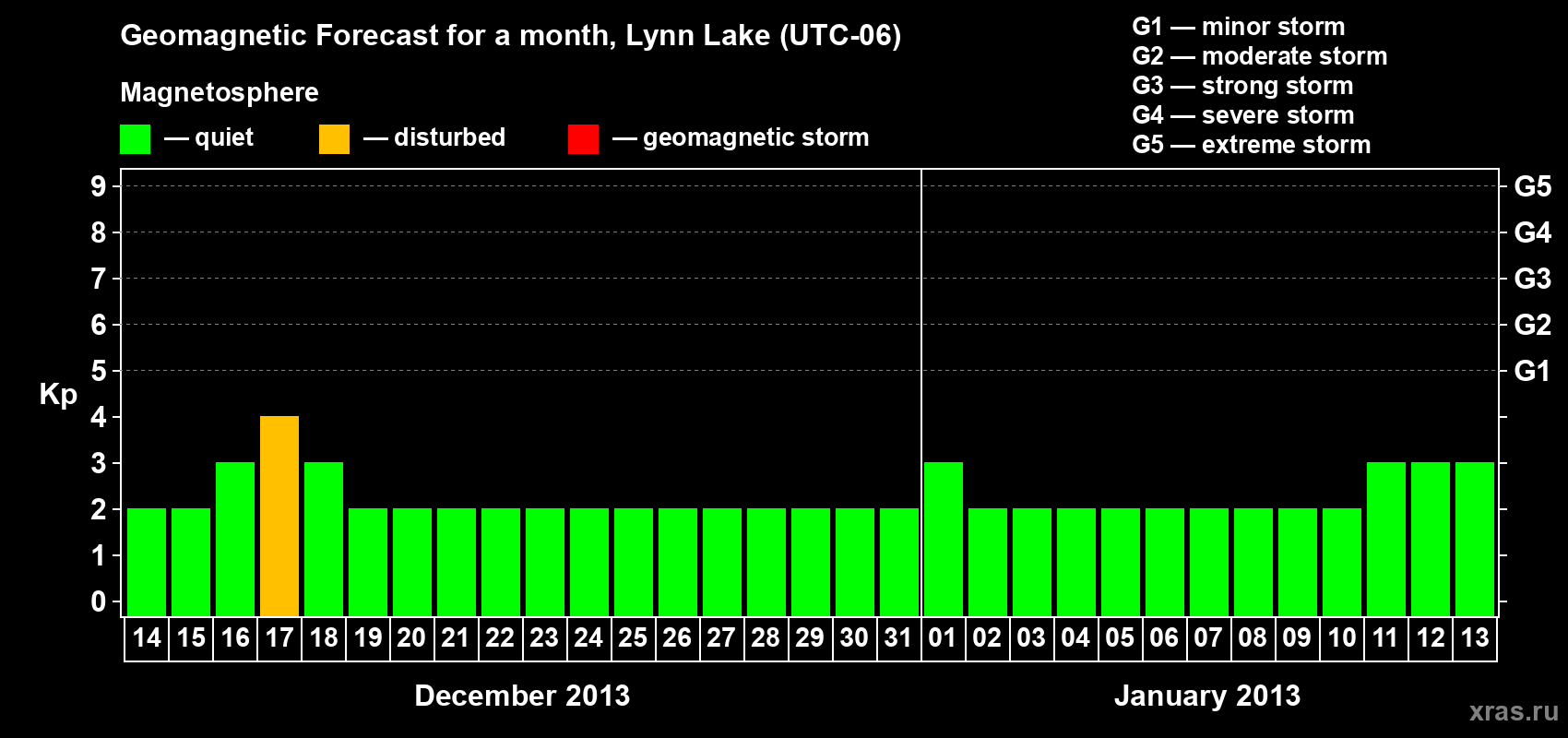The image size is (1568, 738).
Task: Click the date label 17
Action: point(279,637)
